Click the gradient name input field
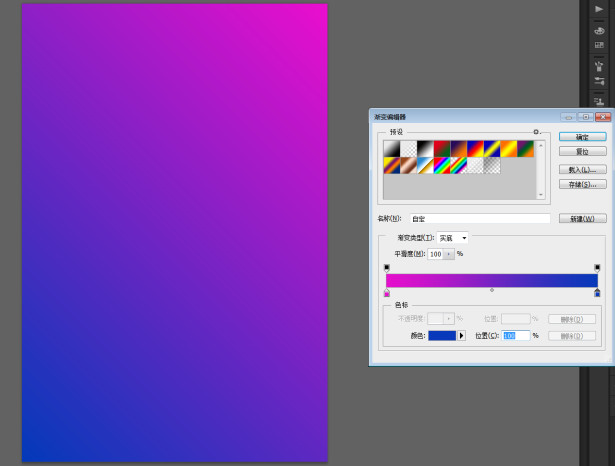615x466 pixels. click(x=478, y=218)
